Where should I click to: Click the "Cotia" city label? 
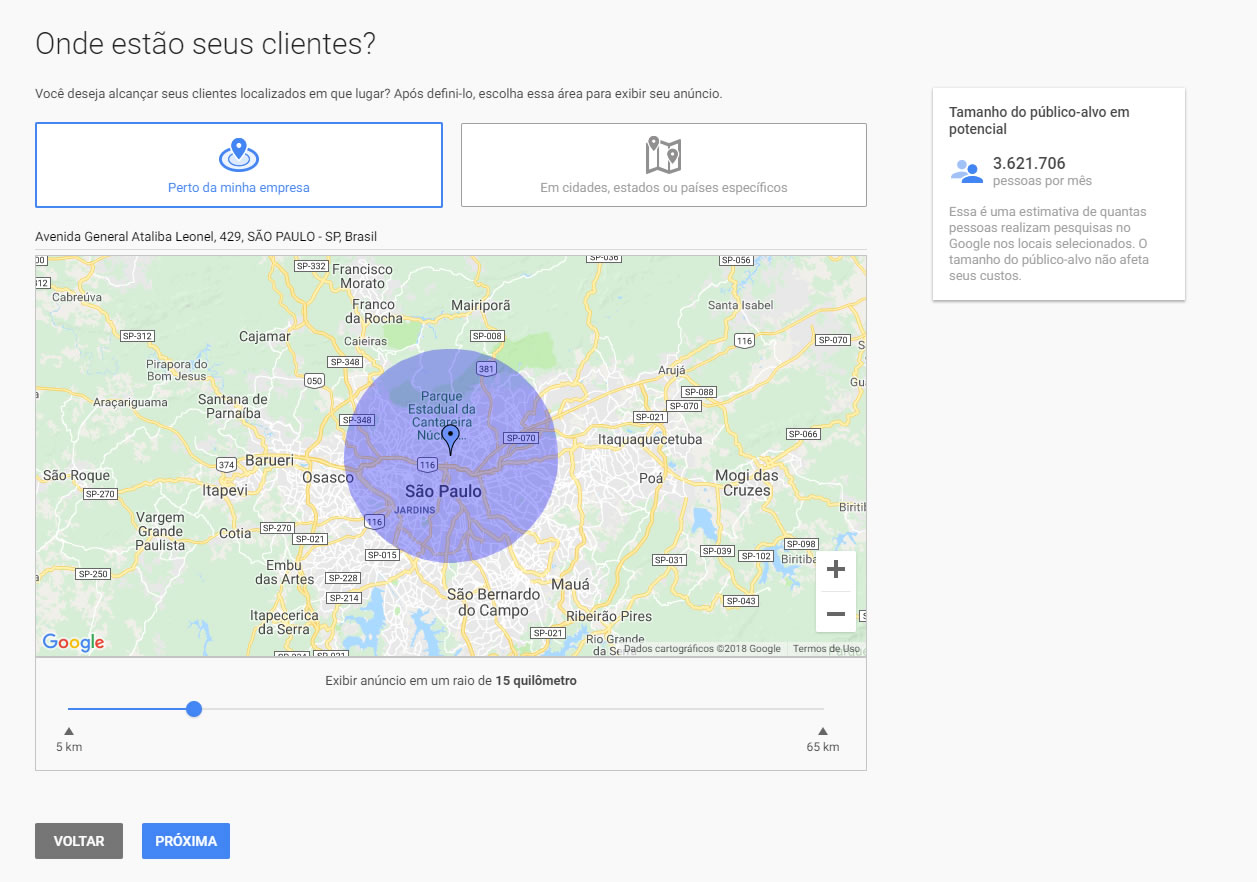click(235, 533)
